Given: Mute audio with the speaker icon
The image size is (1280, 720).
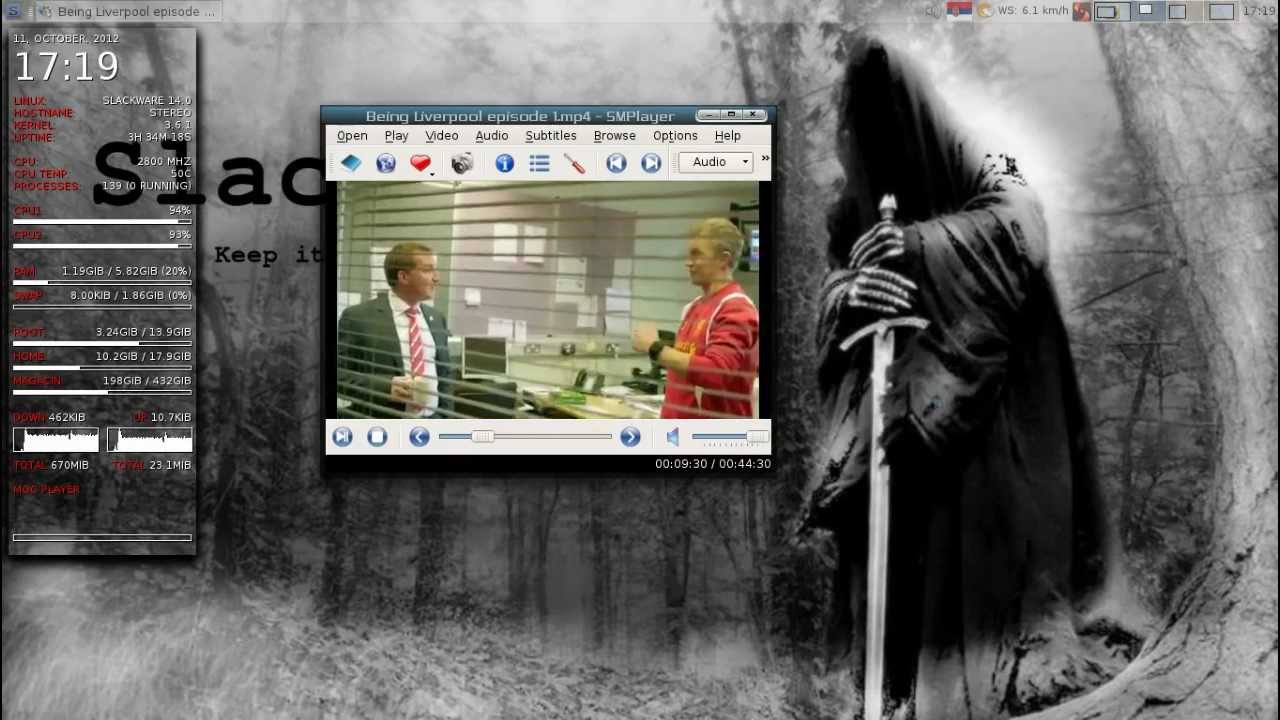Looking at the screenshot, I should (x=673, y=437).
